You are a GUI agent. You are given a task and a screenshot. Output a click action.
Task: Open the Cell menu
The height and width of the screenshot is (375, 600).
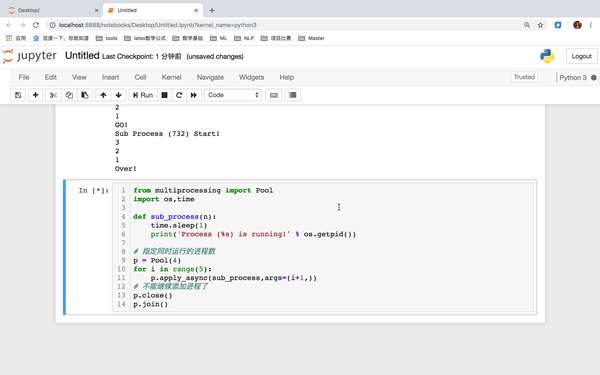140,77
